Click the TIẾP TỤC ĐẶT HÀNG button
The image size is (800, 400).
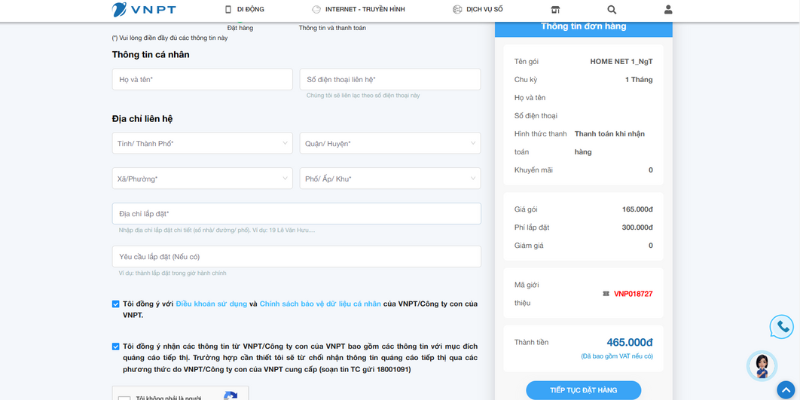[x=583, y=390]
